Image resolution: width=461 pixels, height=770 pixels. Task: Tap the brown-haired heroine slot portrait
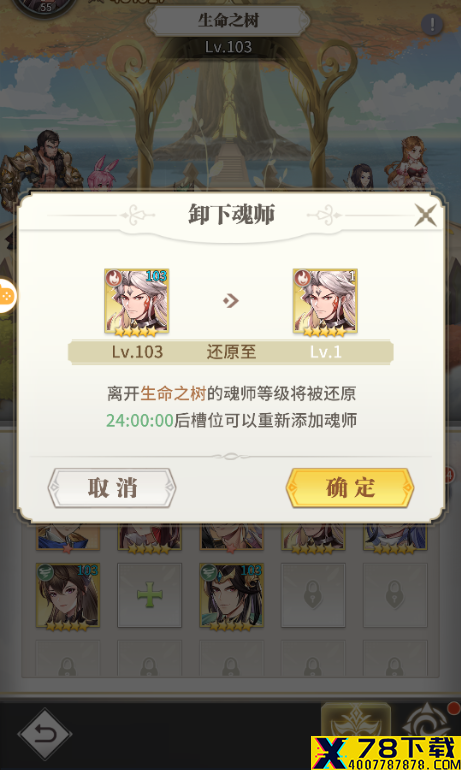[x=68, y=595]
